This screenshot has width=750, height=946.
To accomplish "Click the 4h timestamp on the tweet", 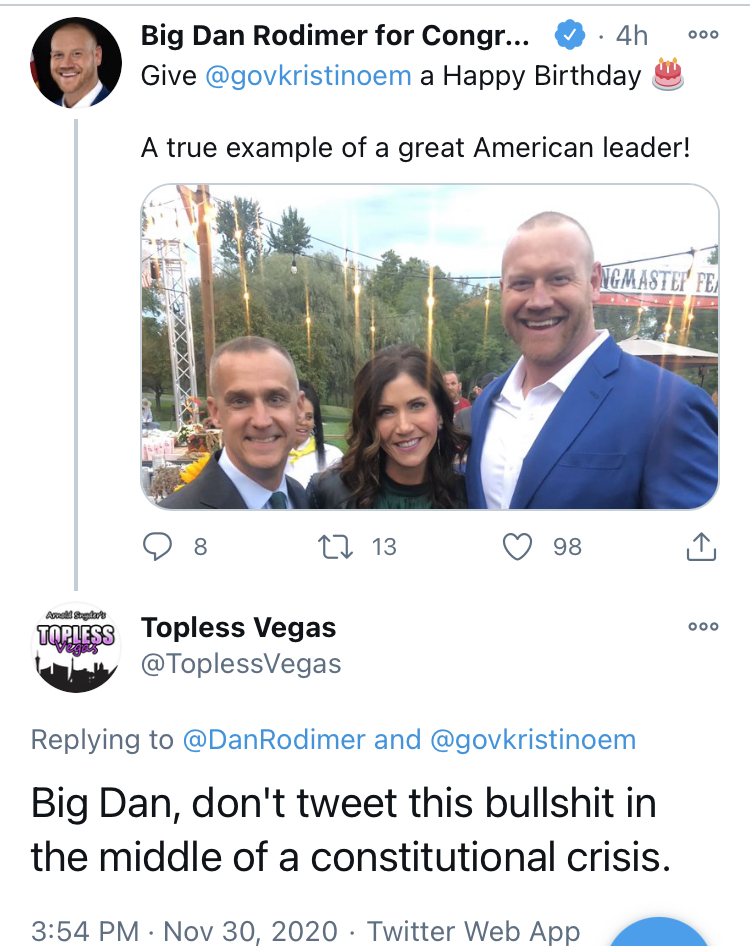I will coord(632,36).
